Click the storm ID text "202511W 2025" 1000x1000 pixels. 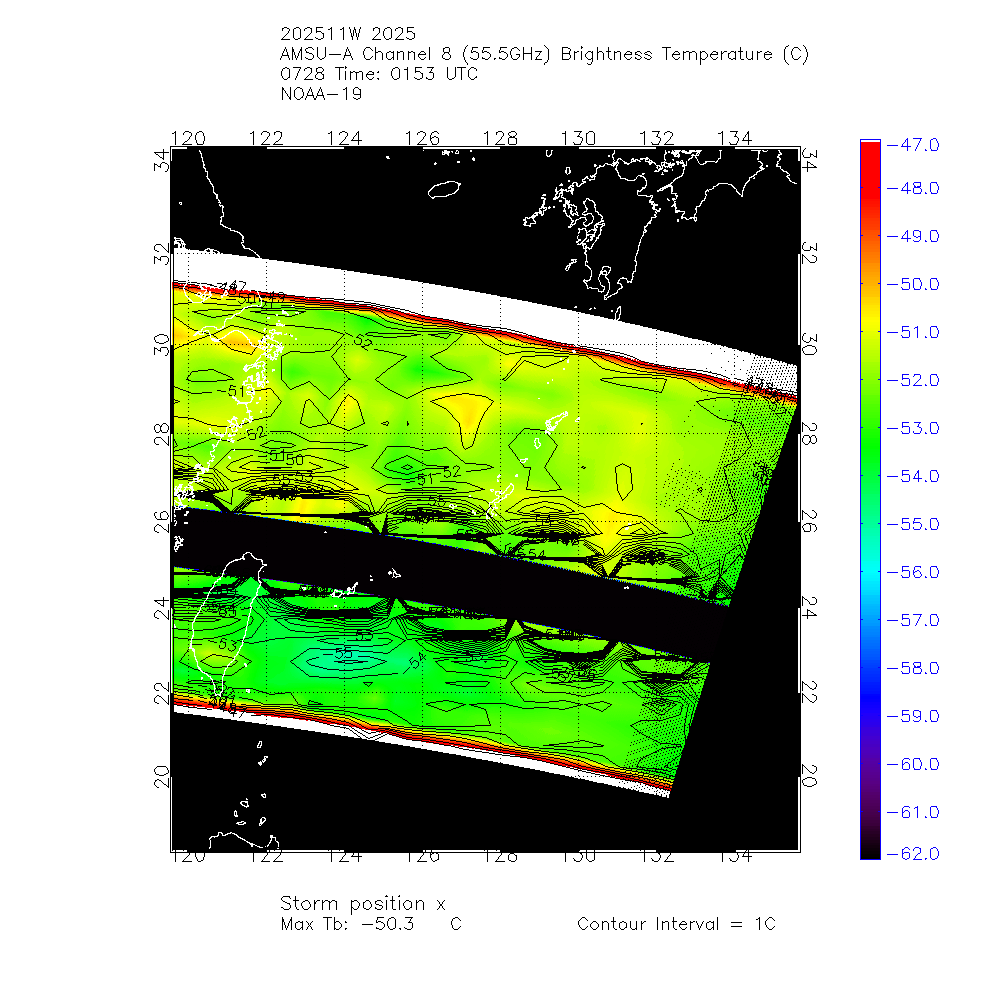[348, 34]
